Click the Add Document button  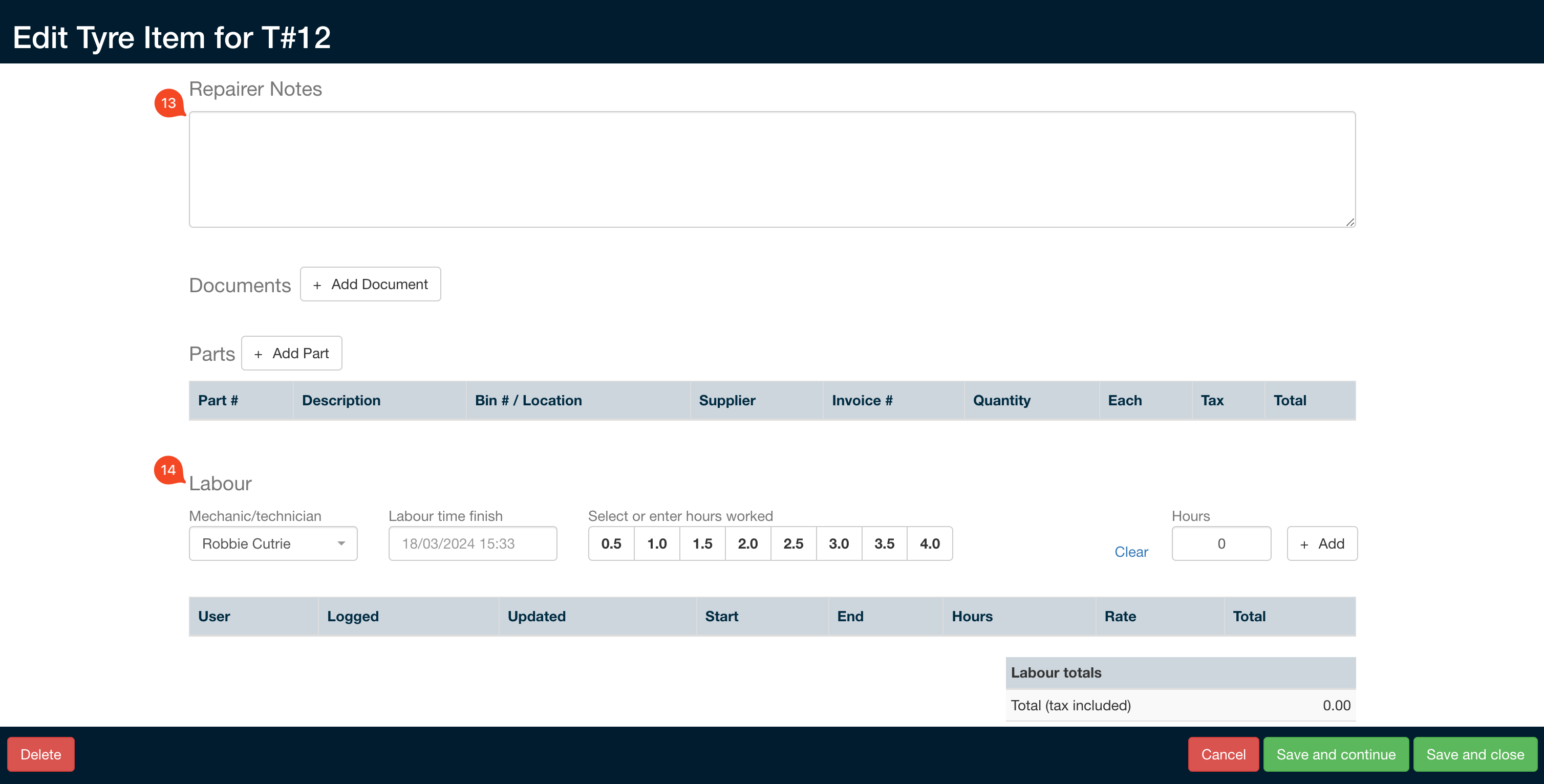click(371, 284)
